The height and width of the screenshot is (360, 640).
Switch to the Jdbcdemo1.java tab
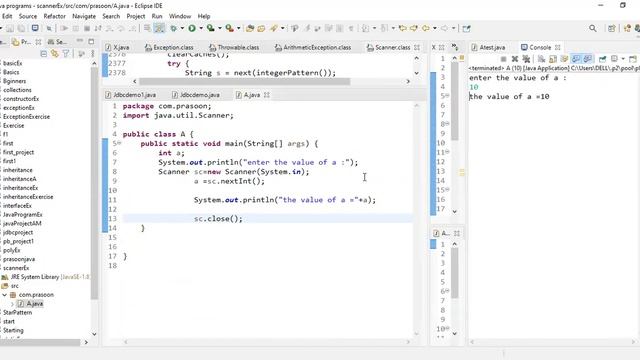click(x=130, y=95)
